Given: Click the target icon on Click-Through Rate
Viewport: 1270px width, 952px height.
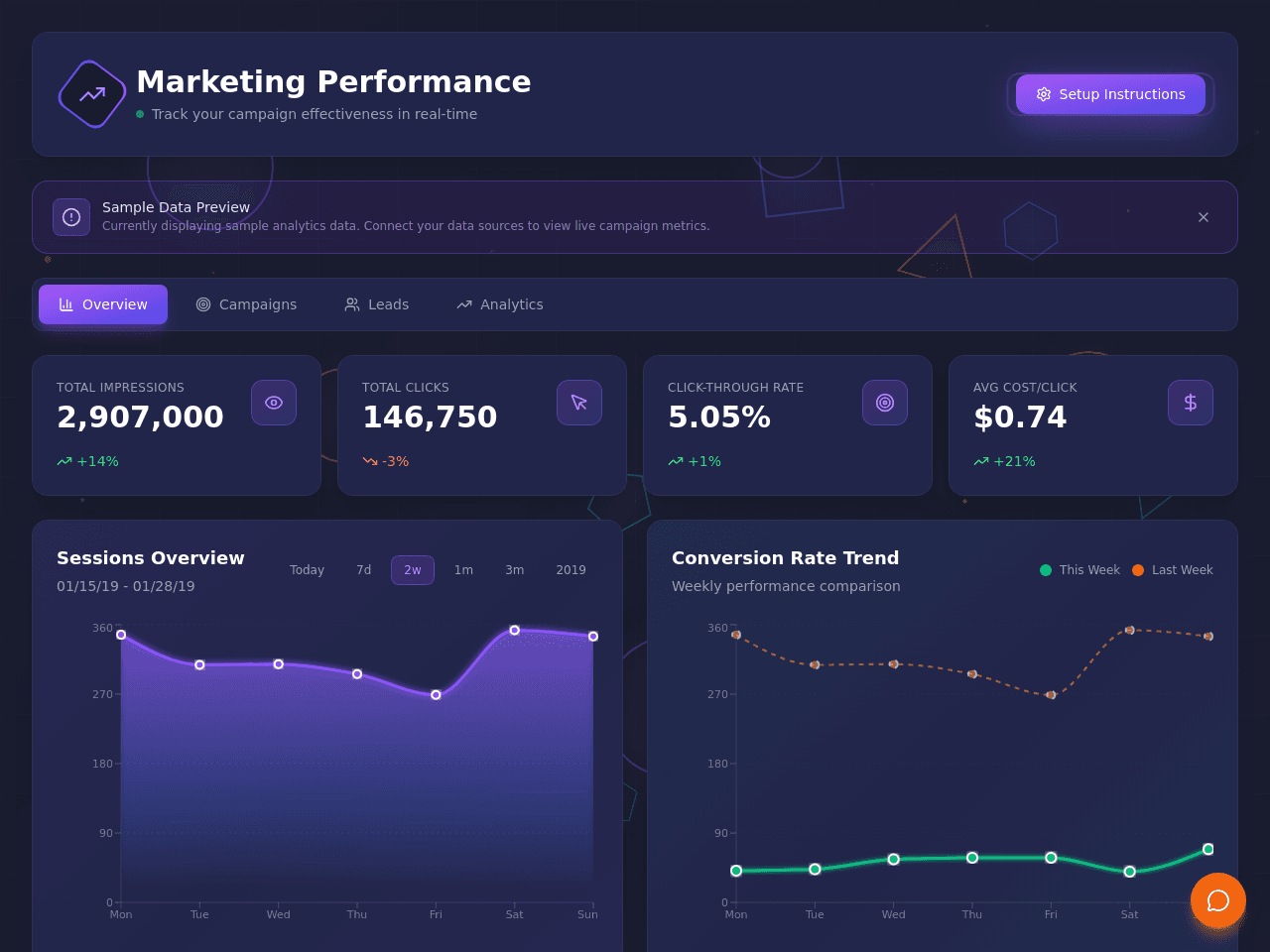Looking at the screenshot, I should [885, 403].
